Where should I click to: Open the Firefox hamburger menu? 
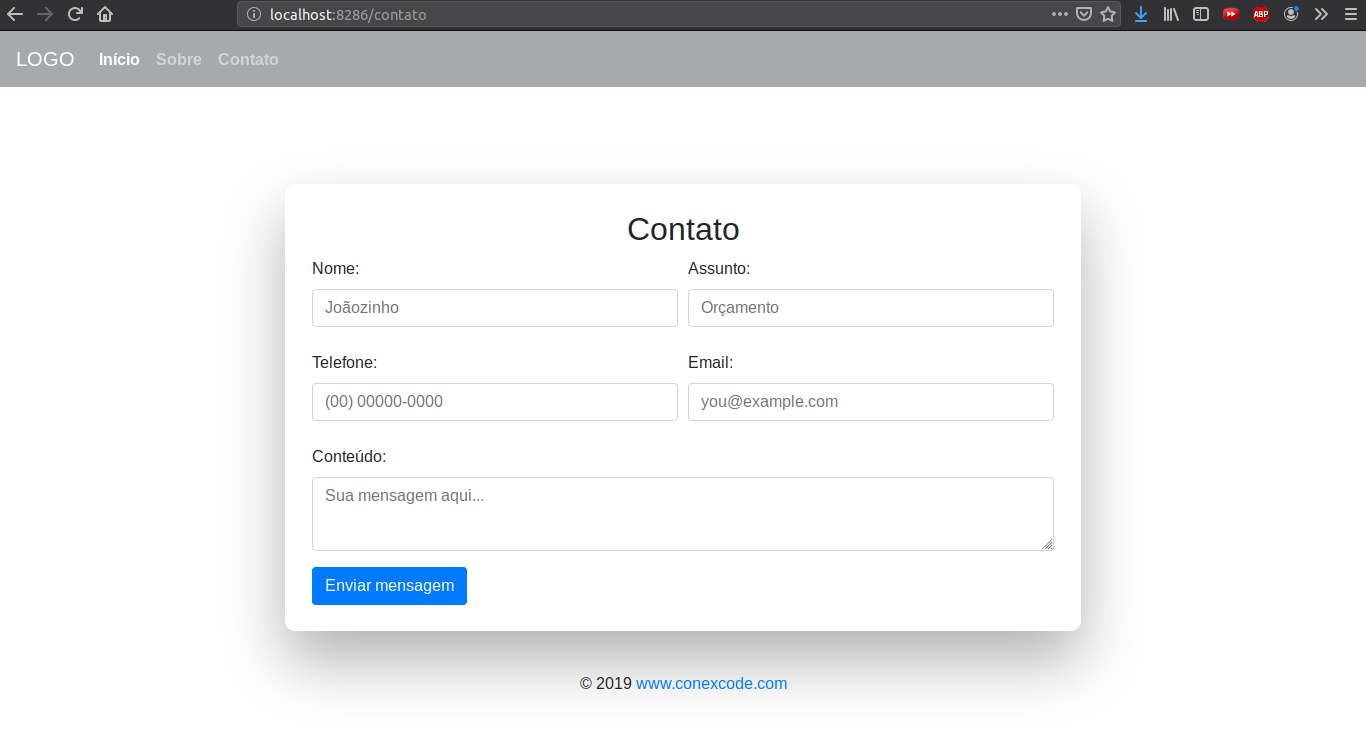point(1351,14)
